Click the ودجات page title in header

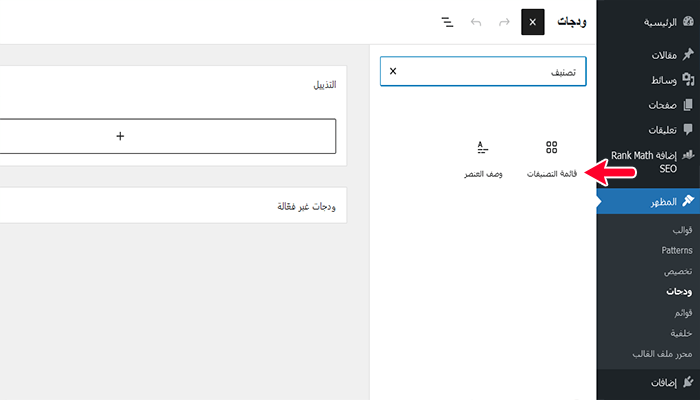(572, 22)
